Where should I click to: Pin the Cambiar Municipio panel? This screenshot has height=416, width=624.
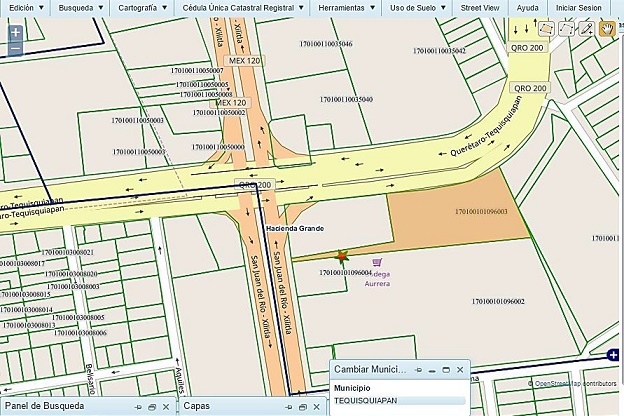419,369
